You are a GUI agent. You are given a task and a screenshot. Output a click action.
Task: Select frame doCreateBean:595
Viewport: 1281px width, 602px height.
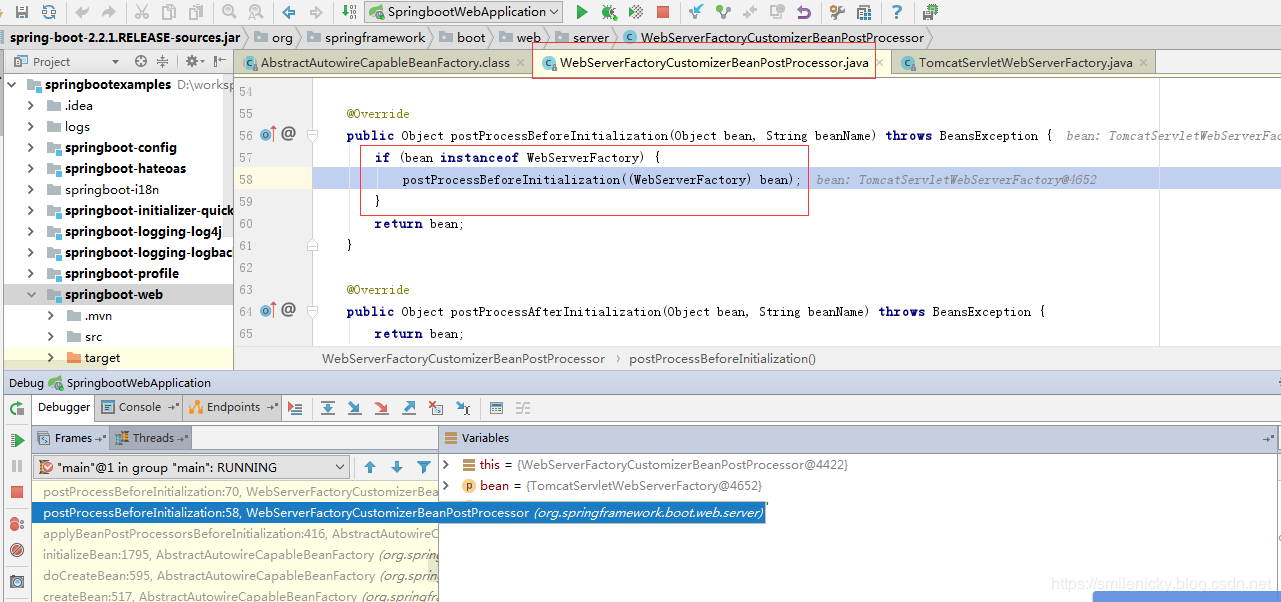(x=236, y=576)
